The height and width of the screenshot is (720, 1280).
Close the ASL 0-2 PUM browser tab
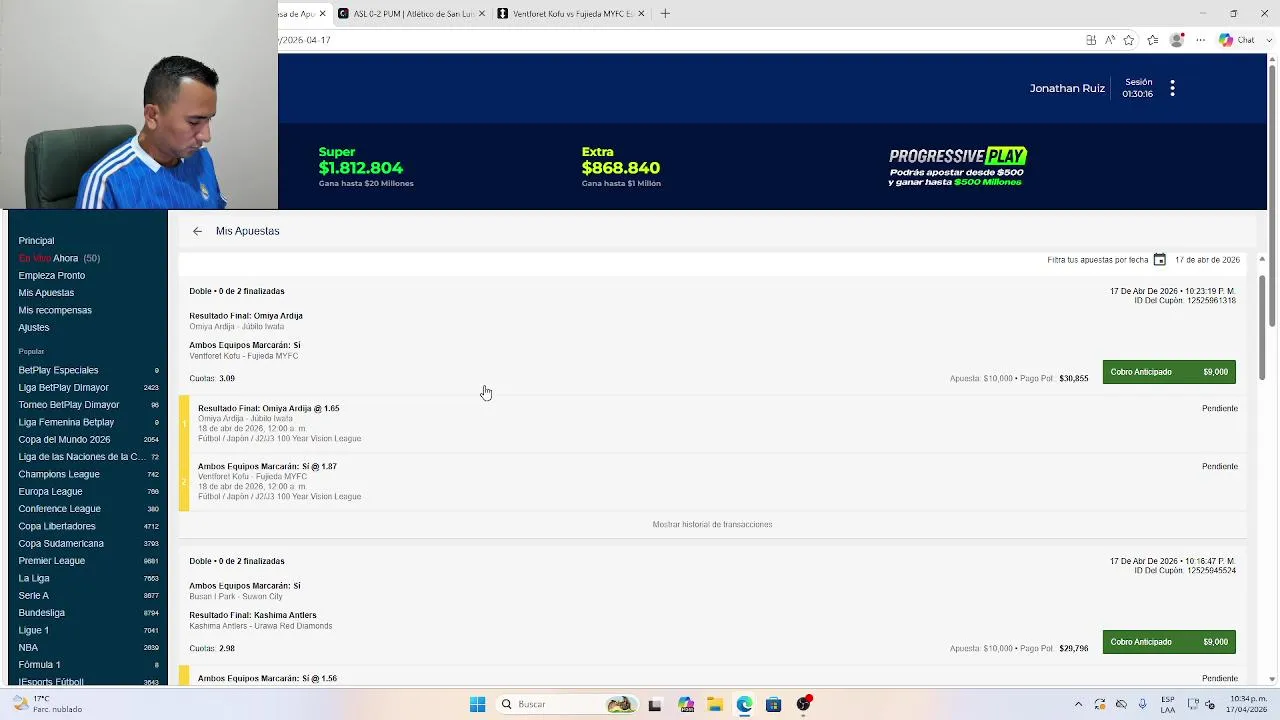(482, 14)
